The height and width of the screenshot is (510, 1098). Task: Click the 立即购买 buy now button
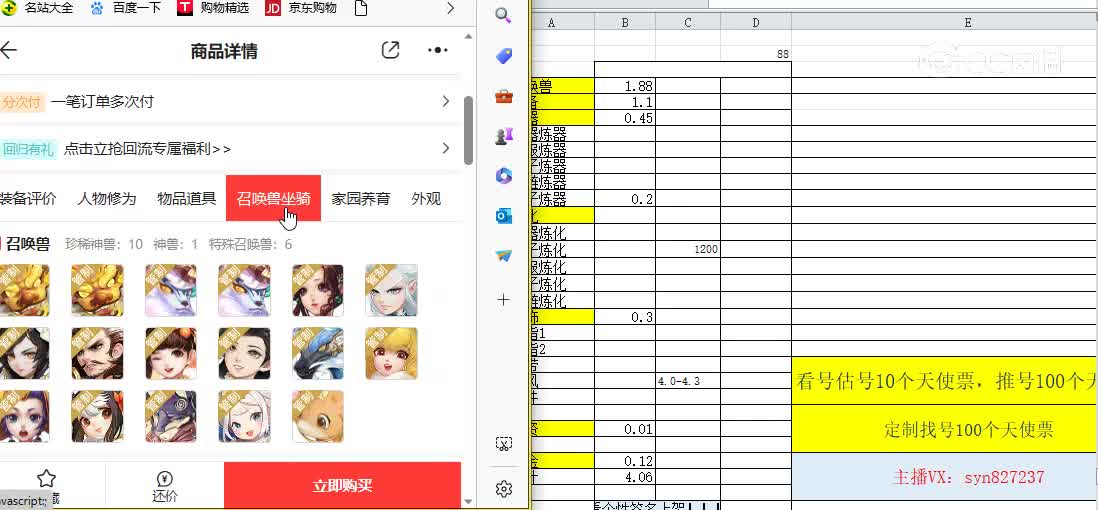click(x=342, y=486)
